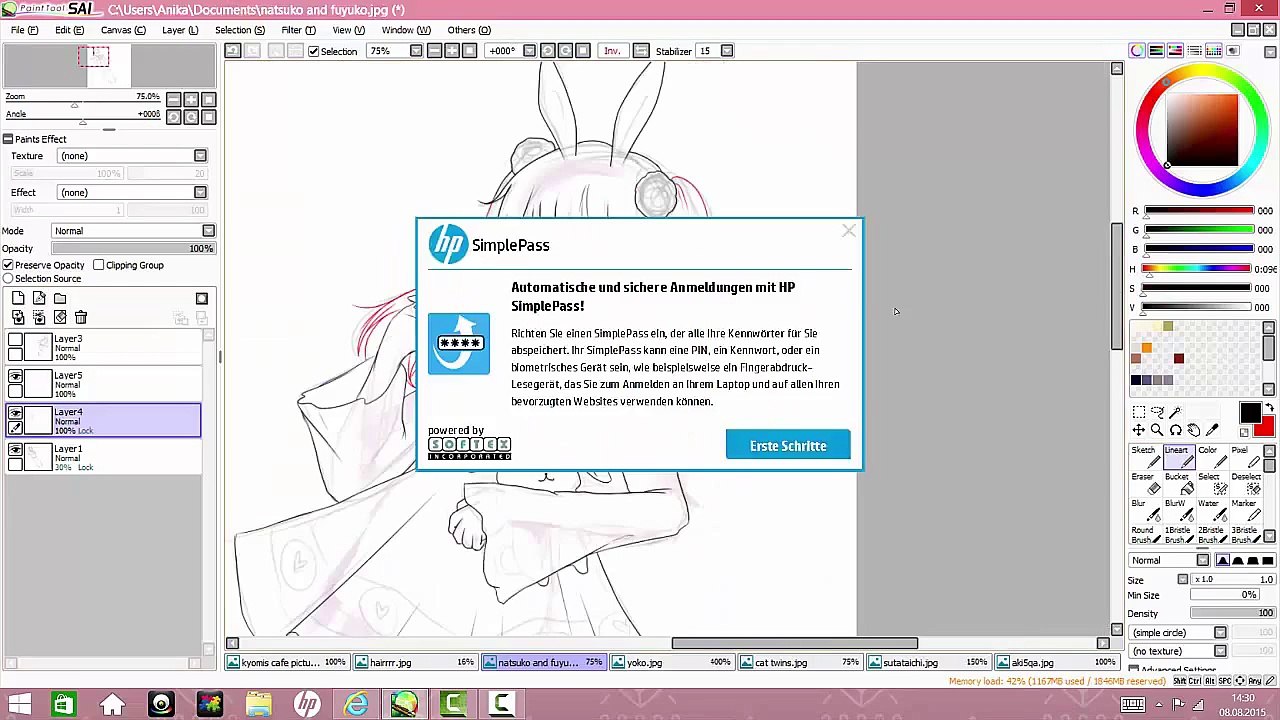
Task: Collapse the Paints Effect section
Action: pos(8,139)
